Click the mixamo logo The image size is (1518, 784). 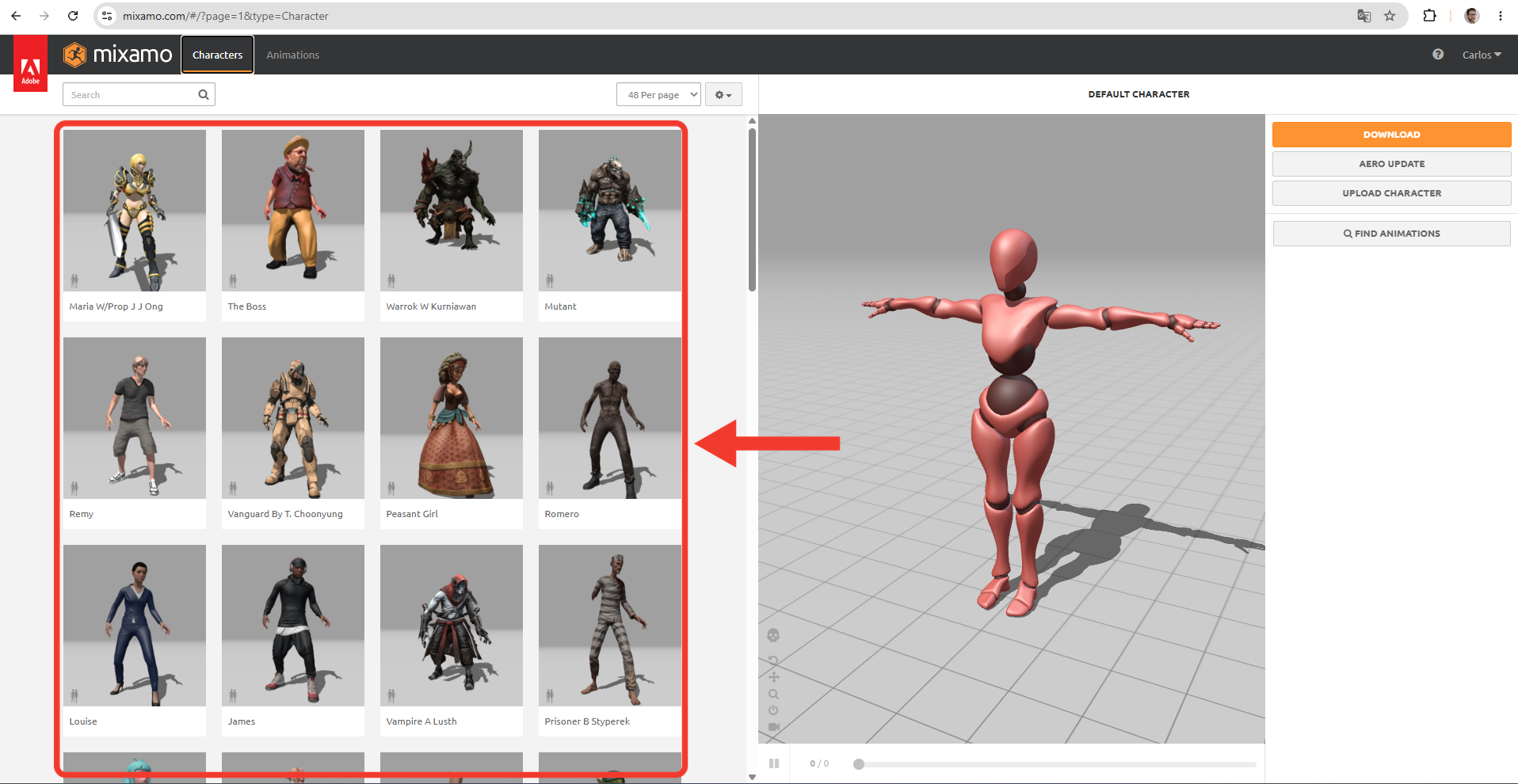pos(117,55)
